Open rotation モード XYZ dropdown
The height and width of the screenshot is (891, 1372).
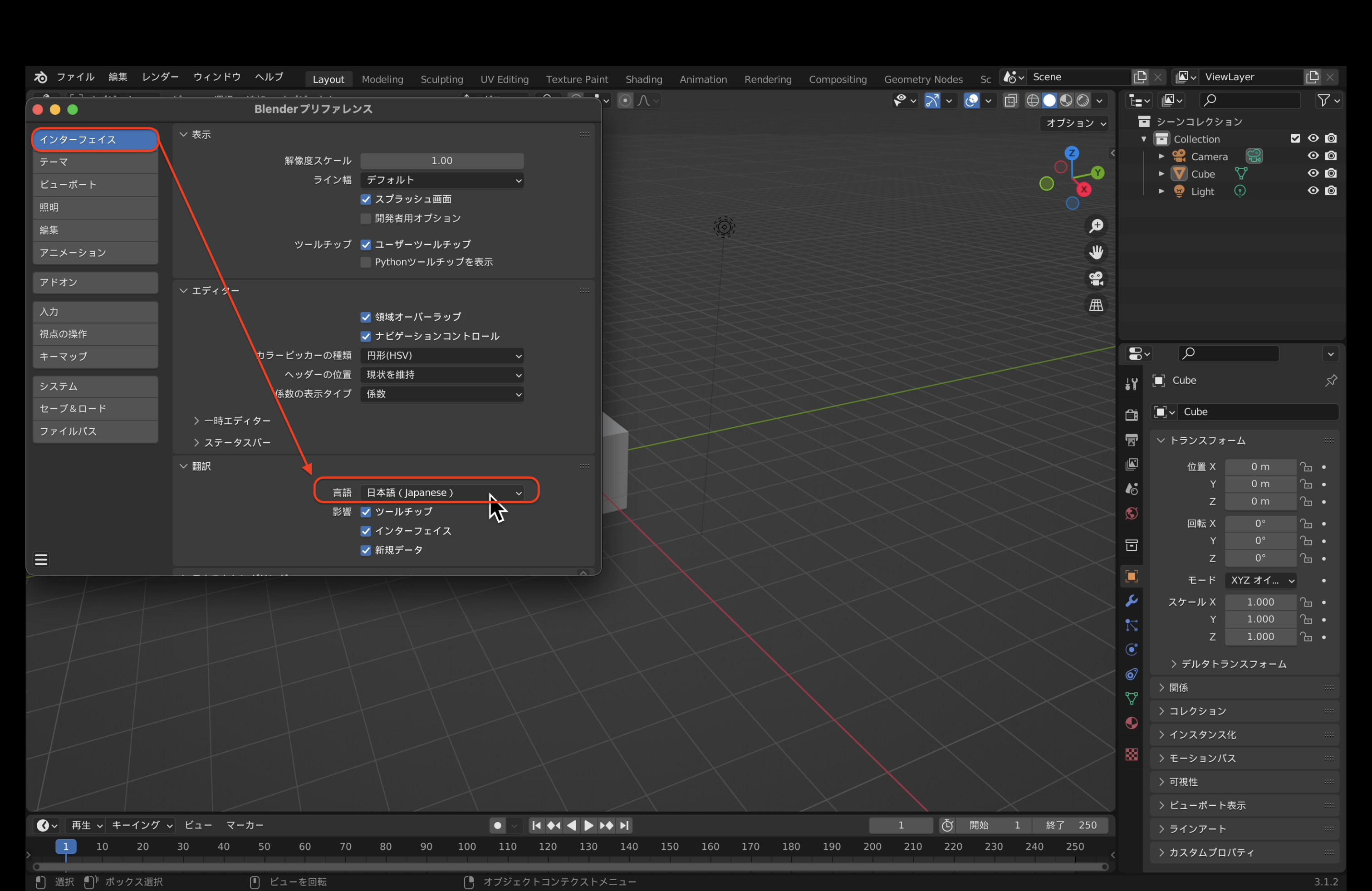1261,580
